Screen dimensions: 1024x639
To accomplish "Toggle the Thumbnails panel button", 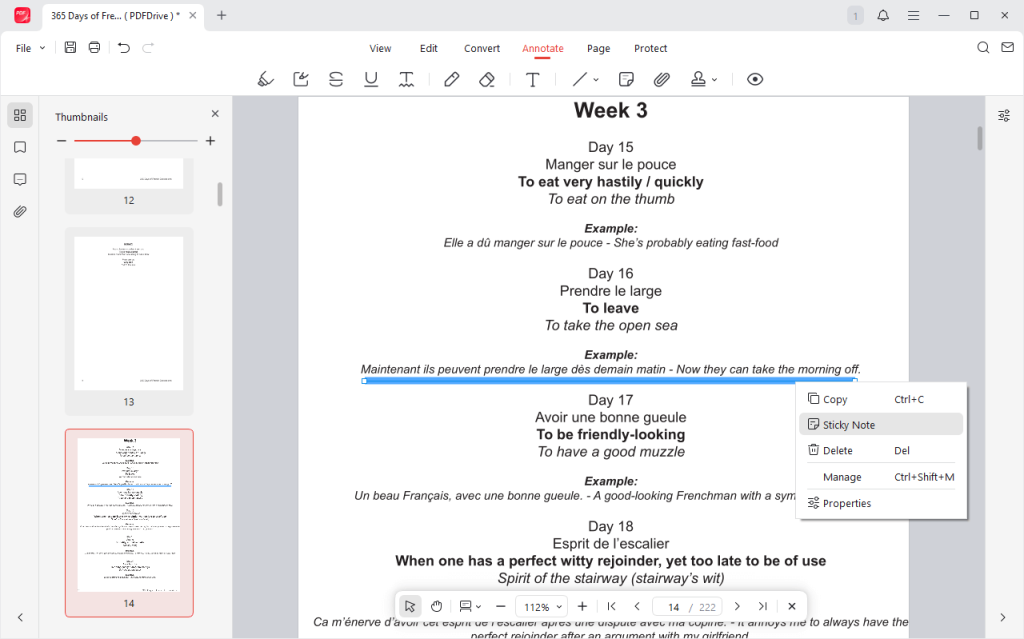I will coord(20,115).
